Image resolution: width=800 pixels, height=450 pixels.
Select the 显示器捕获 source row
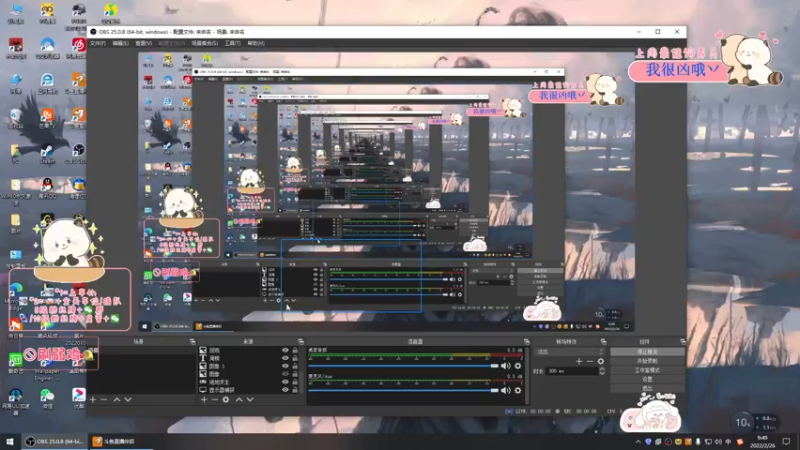[248, 390]
